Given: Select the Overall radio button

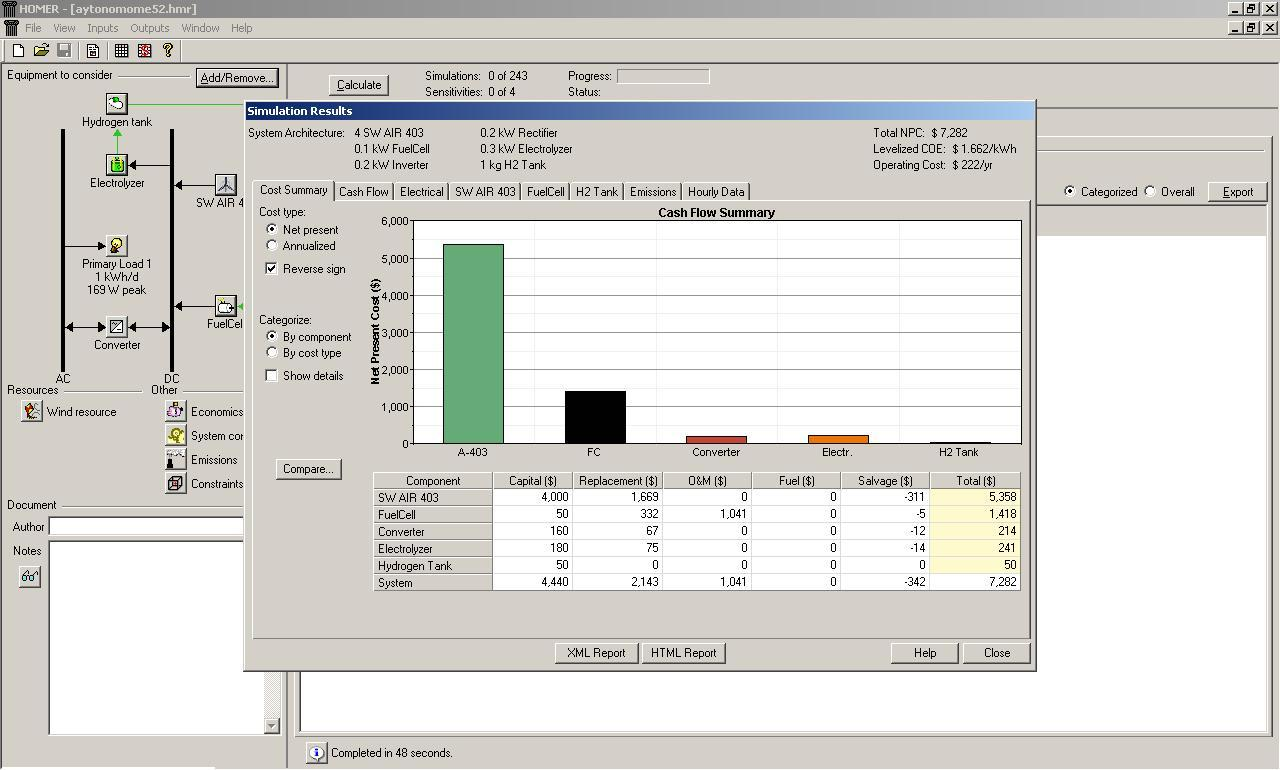Looking at the screenshot, I should [1150, 191].
